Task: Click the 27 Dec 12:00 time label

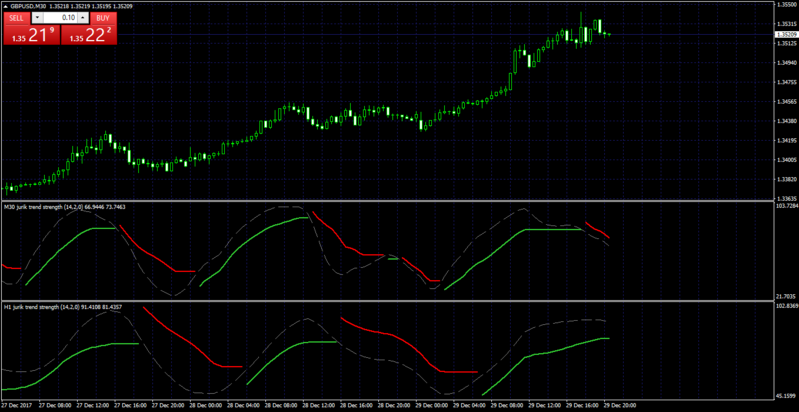Action: (x=91, y=406)
